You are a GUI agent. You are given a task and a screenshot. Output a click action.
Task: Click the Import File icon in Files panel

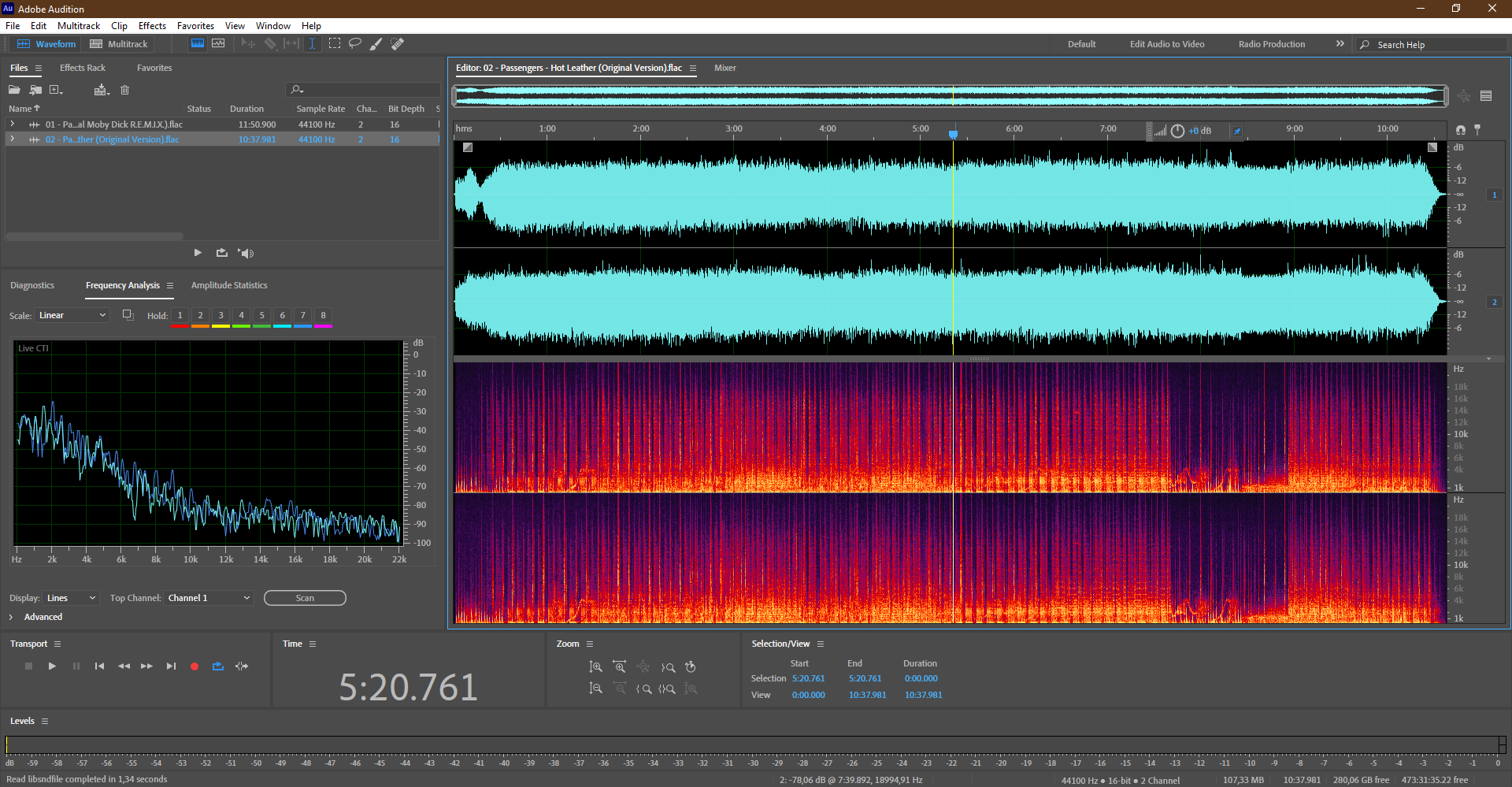35,90
